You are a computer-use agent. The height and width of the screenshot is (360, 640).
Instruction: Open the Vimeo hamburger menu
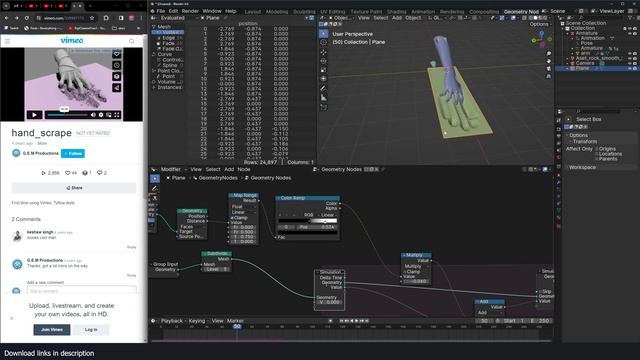coord(7,41)
